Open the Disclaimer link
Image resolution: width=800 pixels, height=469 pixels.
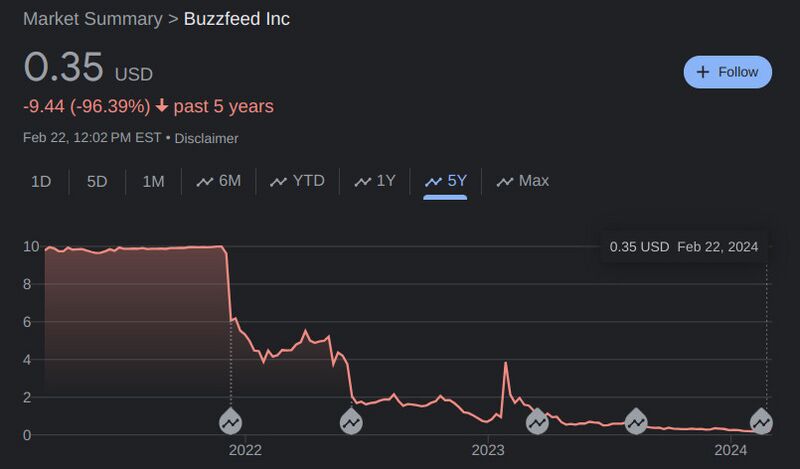point(206,138)
